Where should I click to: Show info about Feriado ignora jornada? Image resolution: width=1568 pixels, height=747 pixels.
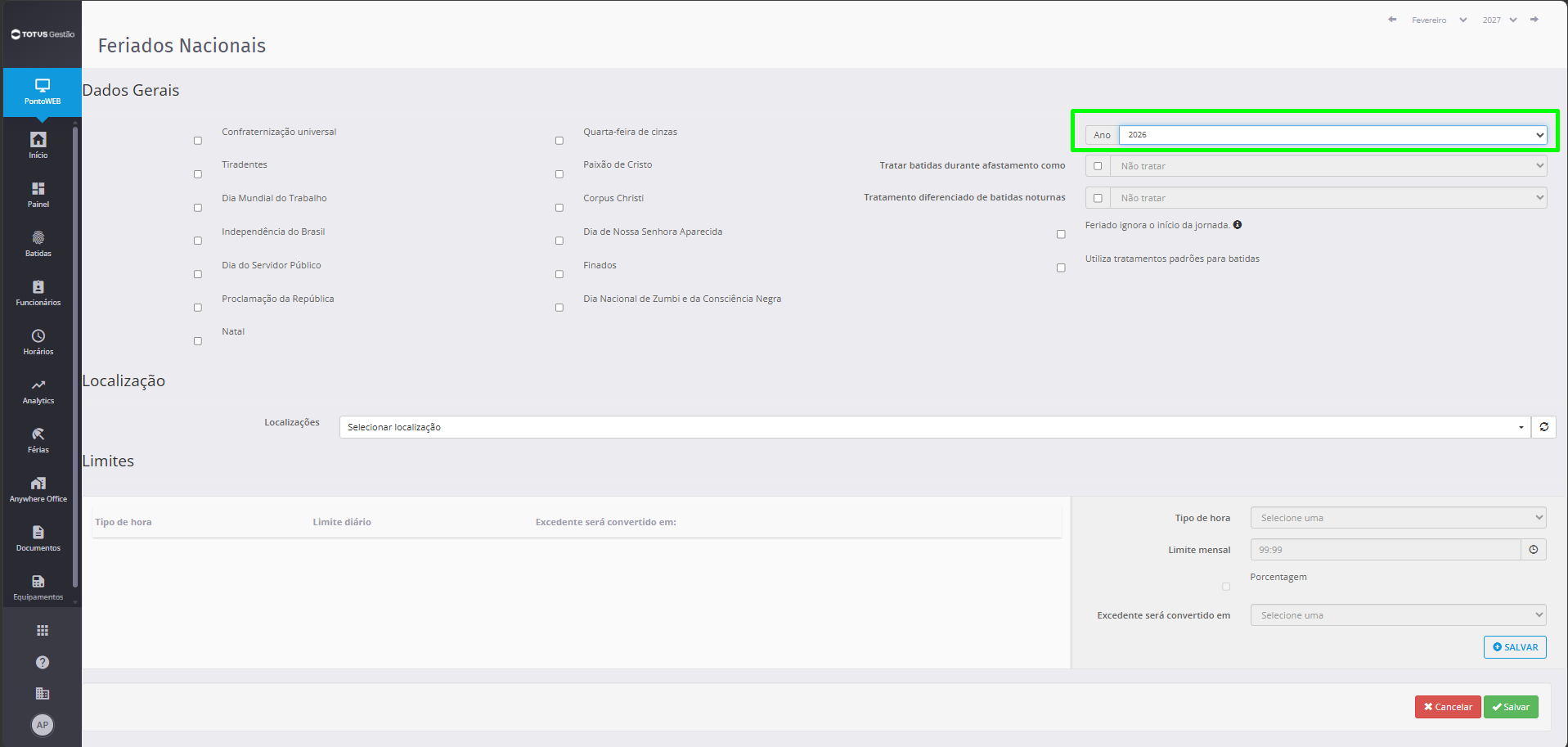click(x=1238, y=225)
